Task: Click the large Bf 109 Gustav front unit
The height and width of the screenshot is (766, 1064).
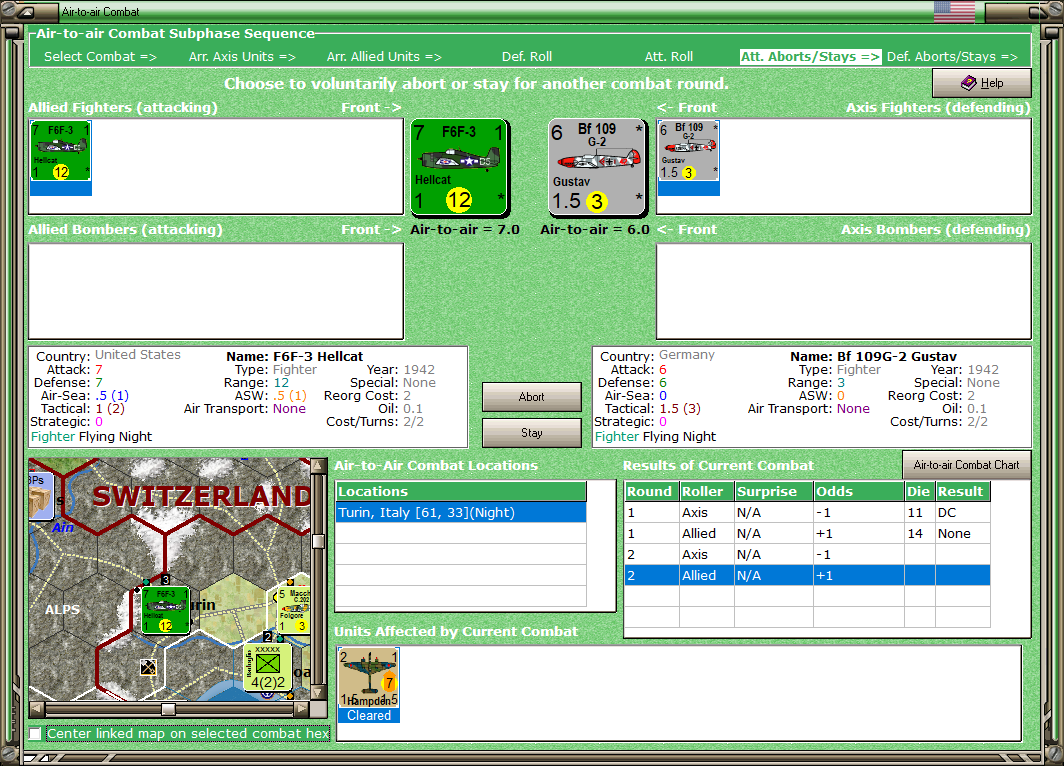Action: [598, 167]
